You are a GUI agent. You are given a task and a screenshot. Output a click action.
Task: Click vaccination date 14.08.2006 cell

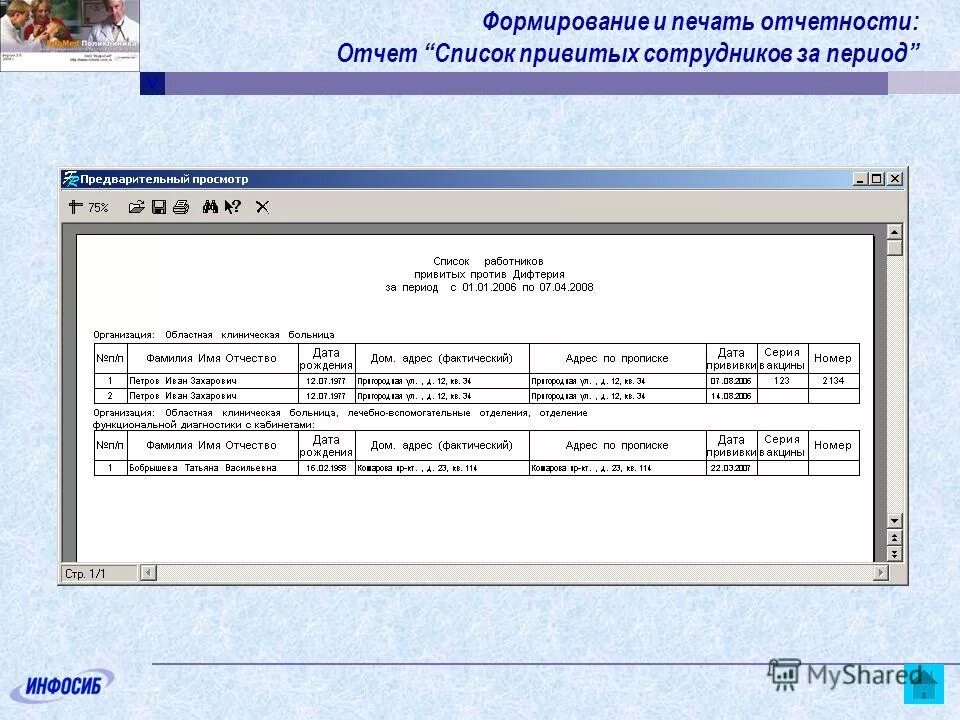pos(730,396)
